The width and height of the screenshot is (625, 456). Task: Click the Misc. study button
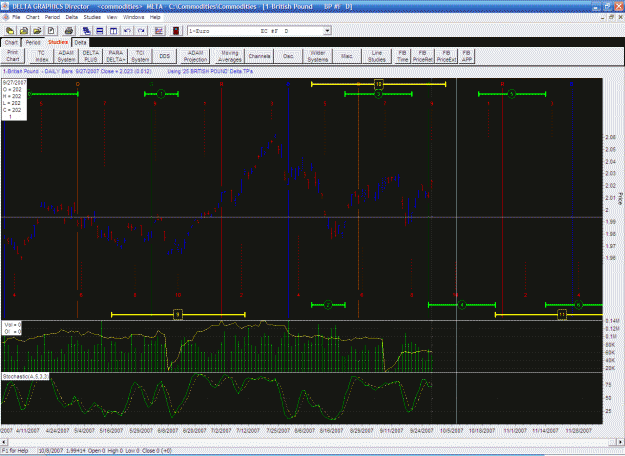pos(347,56)
